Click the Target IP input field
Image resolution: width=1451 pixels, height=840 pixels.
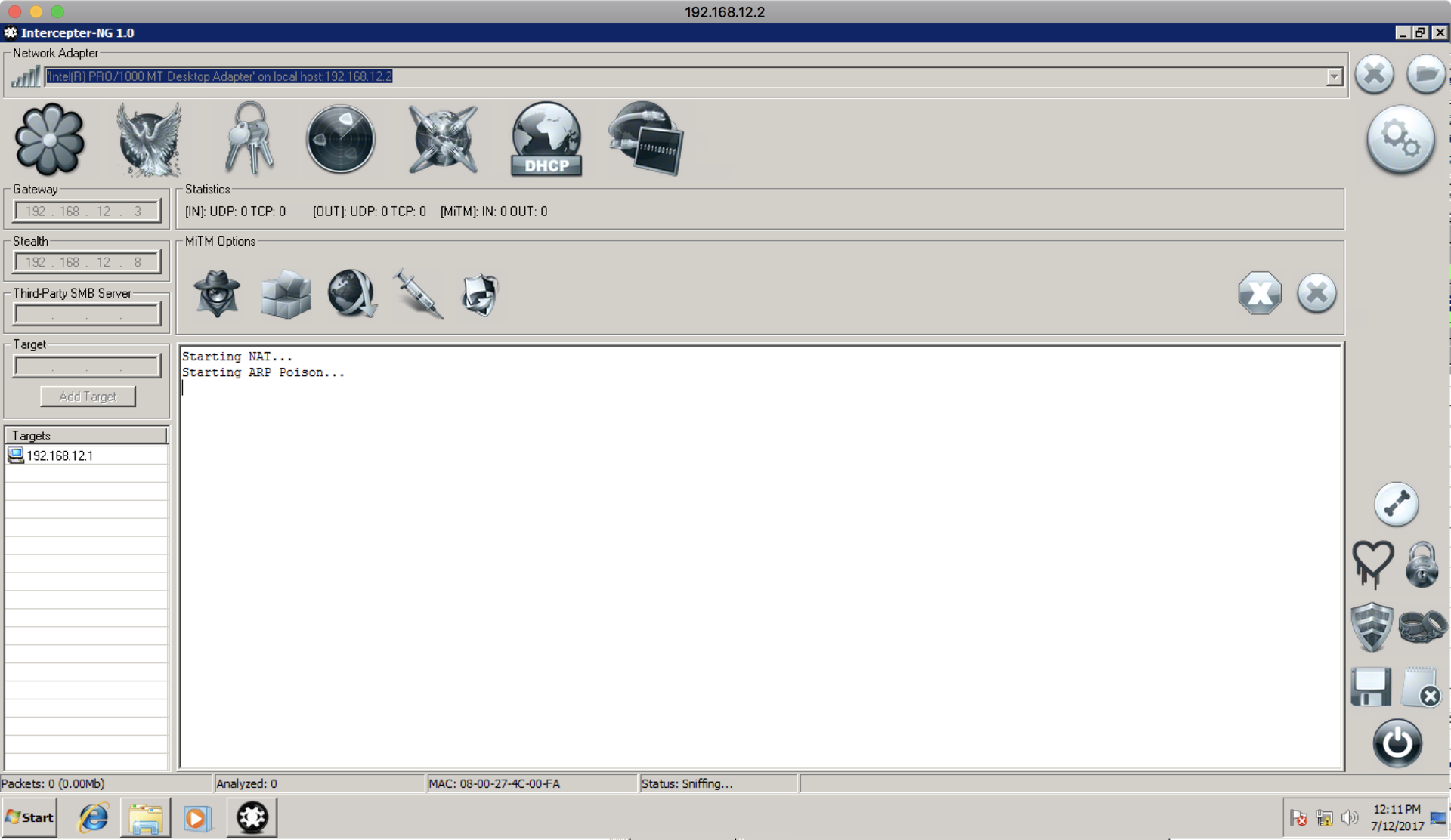(87, 366)
